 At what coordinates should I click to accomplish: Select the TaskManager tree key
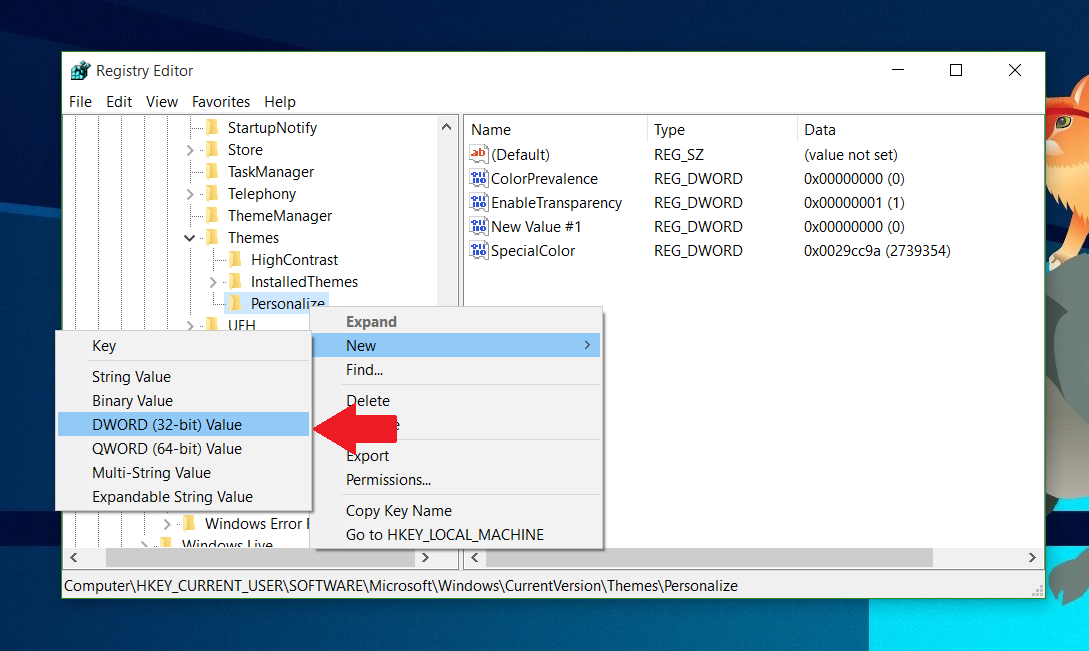(271, 172)
